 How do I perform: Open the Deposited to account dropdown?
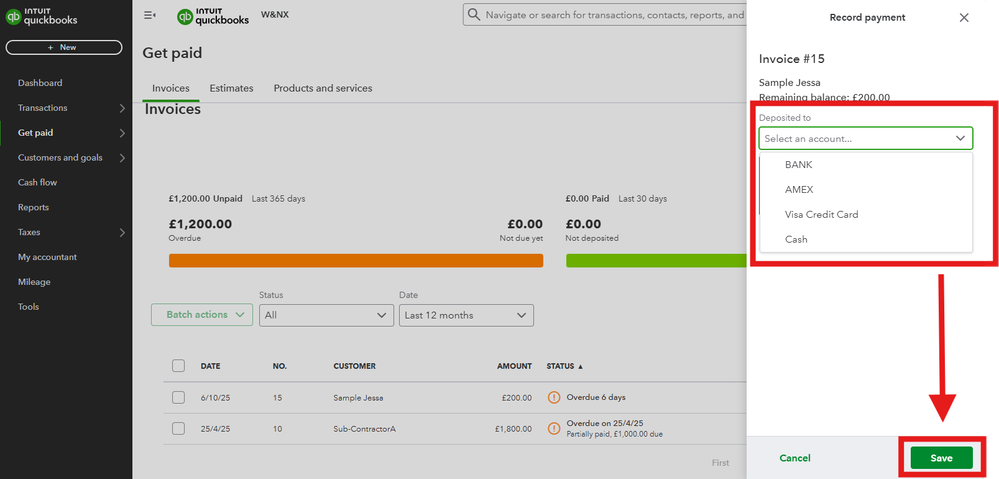(866, 138)
